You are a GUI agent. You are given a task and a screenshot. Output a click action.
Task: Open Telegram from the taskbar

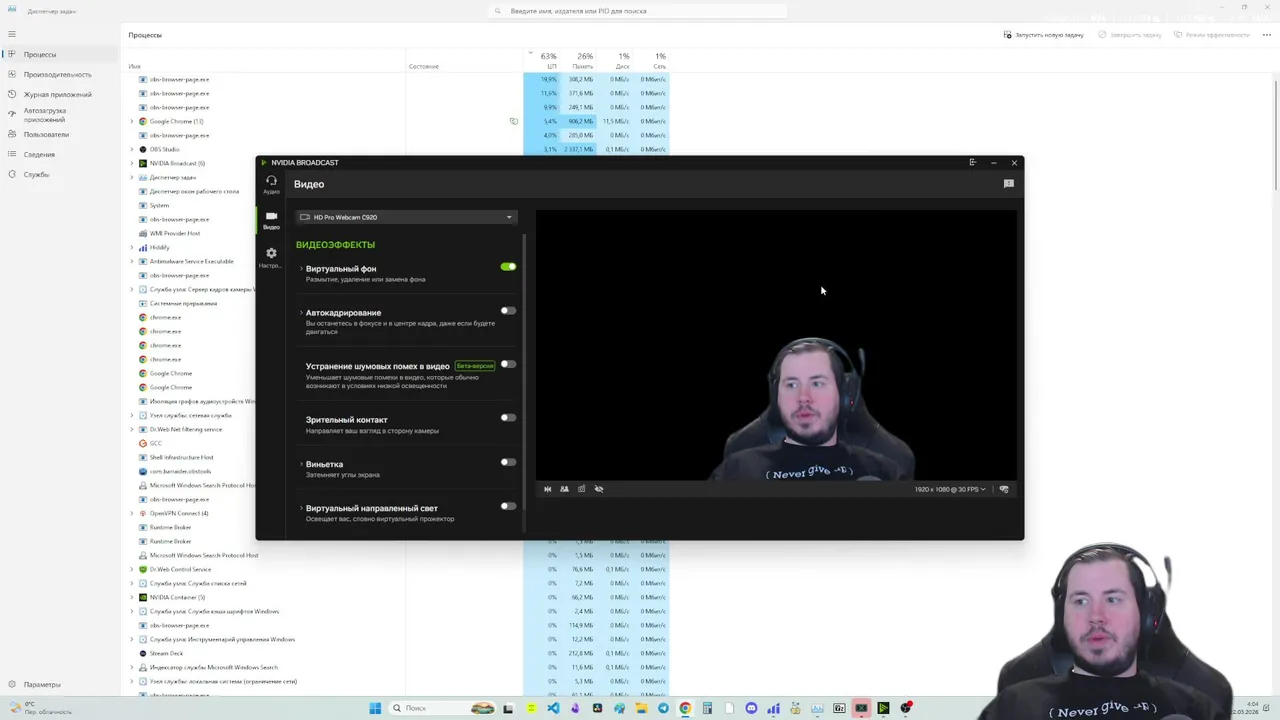(x=663, y=708)
